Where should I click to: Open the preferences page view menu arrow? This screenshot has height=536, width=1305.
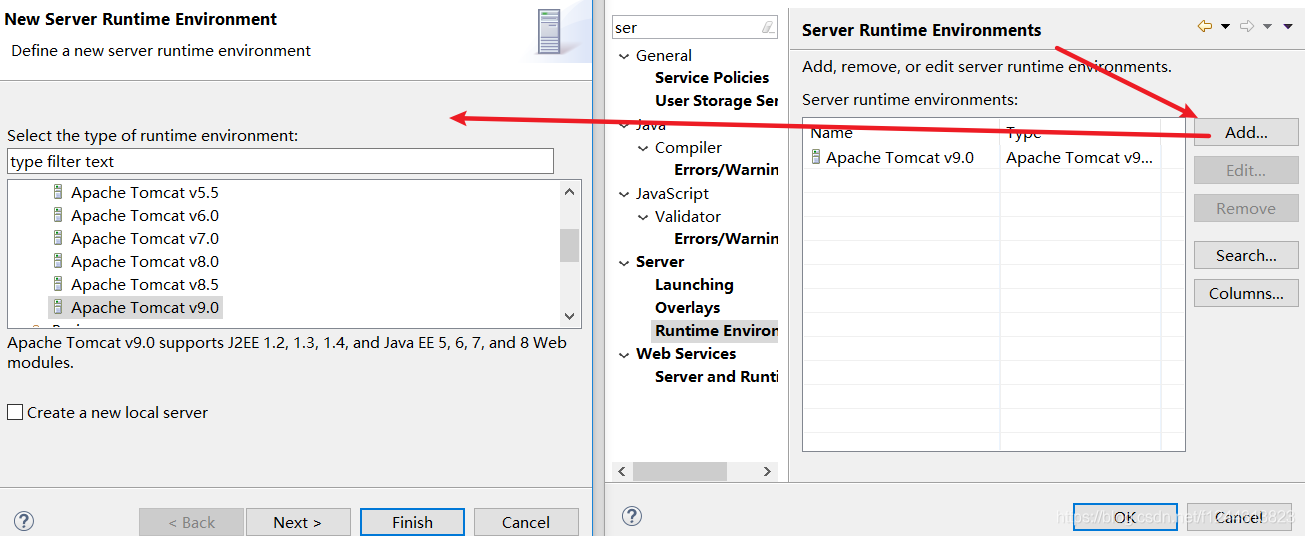tap(1288, 27)
